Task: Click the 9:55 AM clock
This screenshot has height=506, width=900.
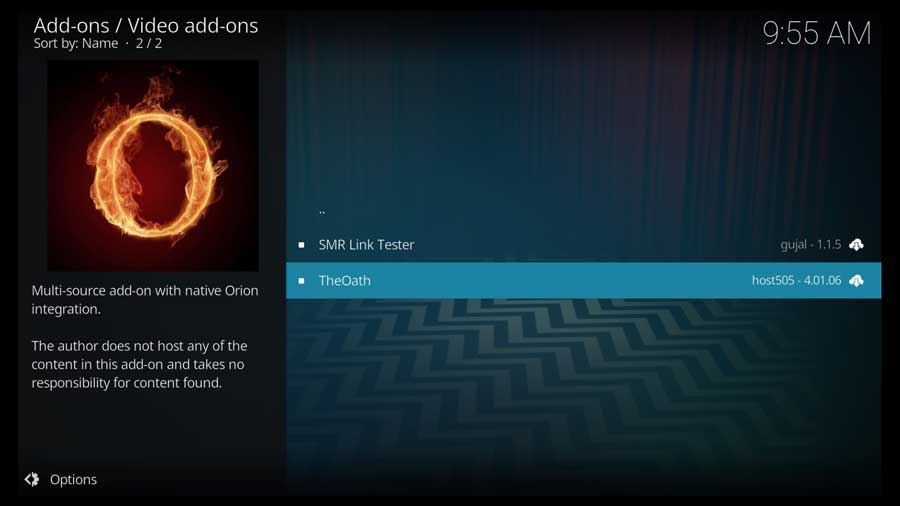Action: point(817,33)
